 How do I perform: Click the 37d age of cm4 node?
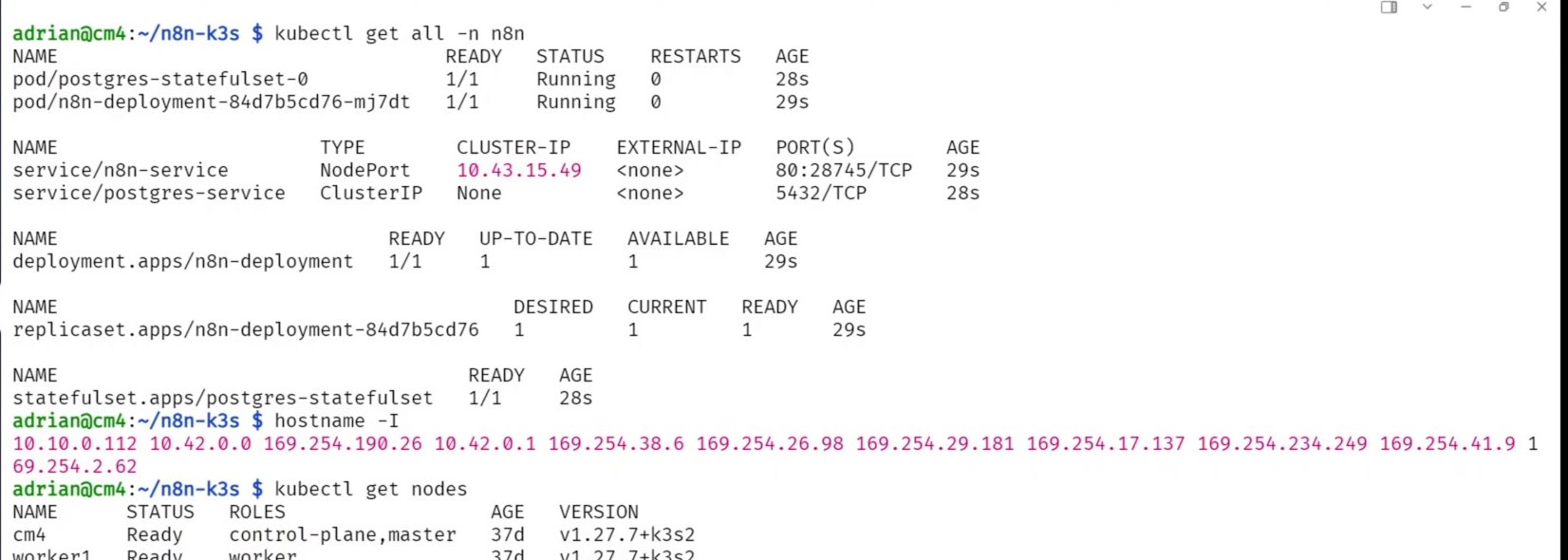click(x=508, y=535)
